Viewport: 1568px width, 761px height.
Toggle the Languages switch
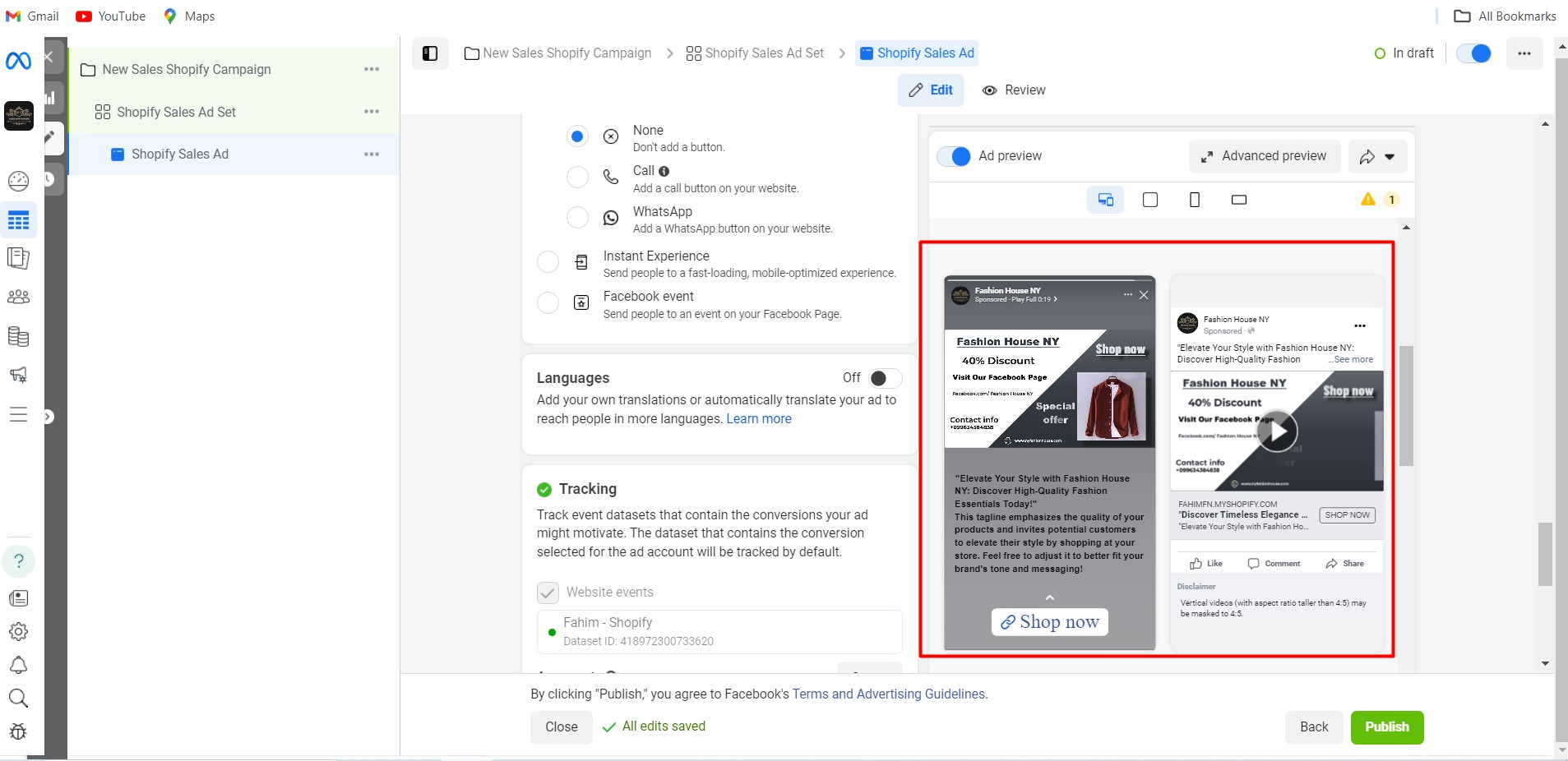pos(886,378)
